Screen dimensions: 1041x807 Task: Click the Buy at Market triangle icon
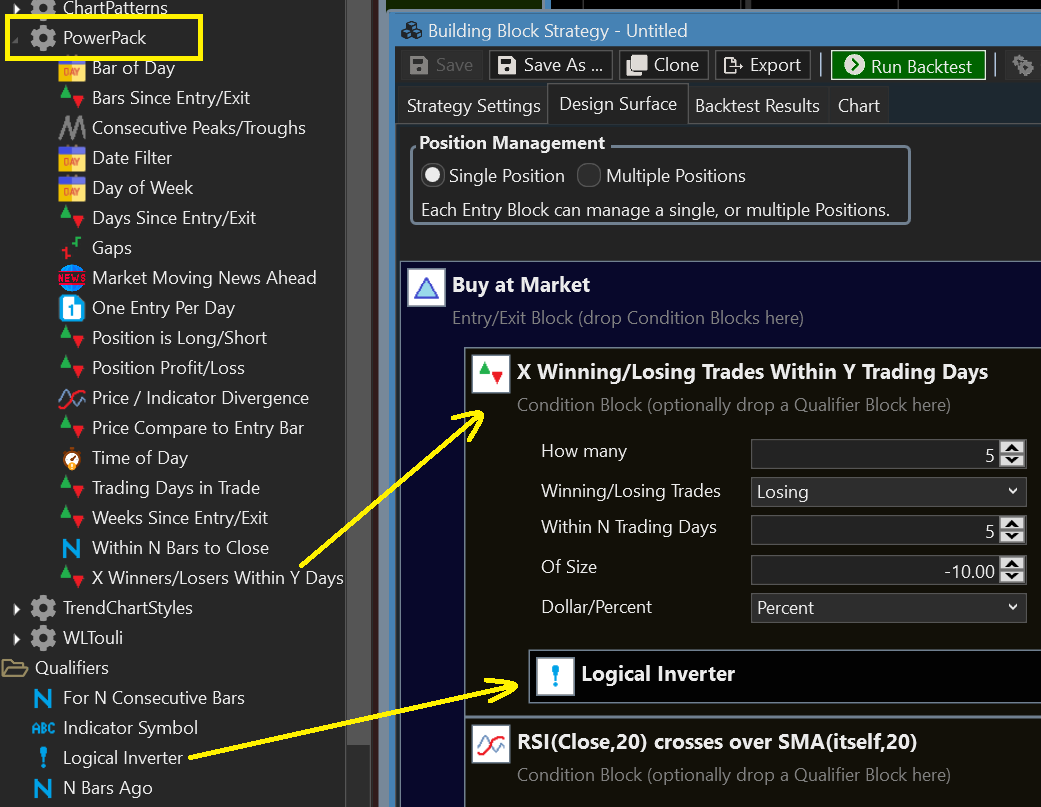pos(426,289)
